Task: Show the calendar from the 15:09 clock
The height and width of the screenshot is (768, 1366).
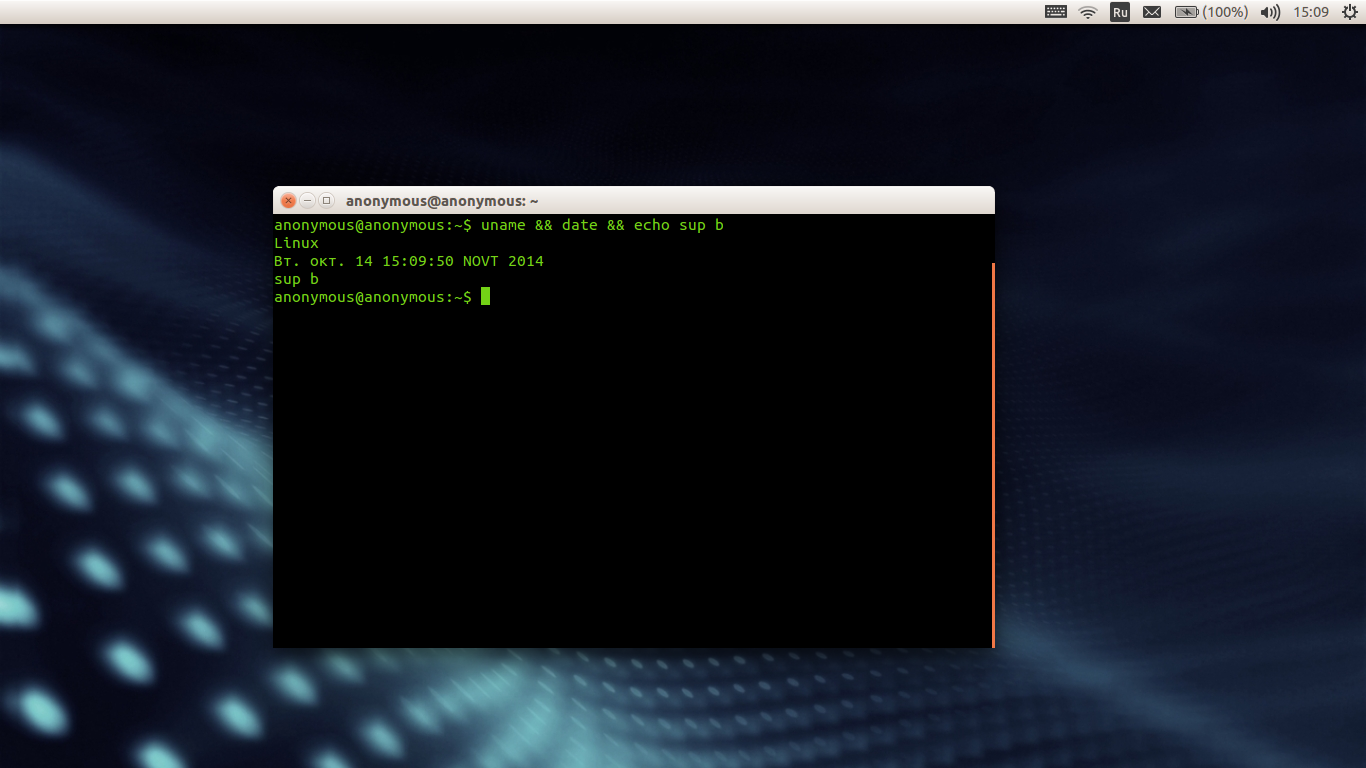Action: tap(1311, 12)
